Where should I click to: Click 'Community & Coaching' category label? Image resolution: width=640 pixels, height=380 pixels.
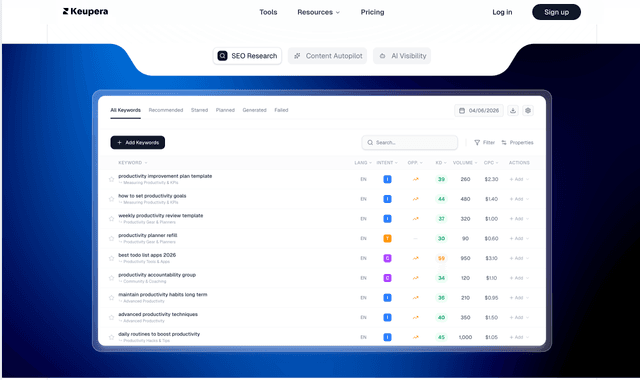point(144,282)
